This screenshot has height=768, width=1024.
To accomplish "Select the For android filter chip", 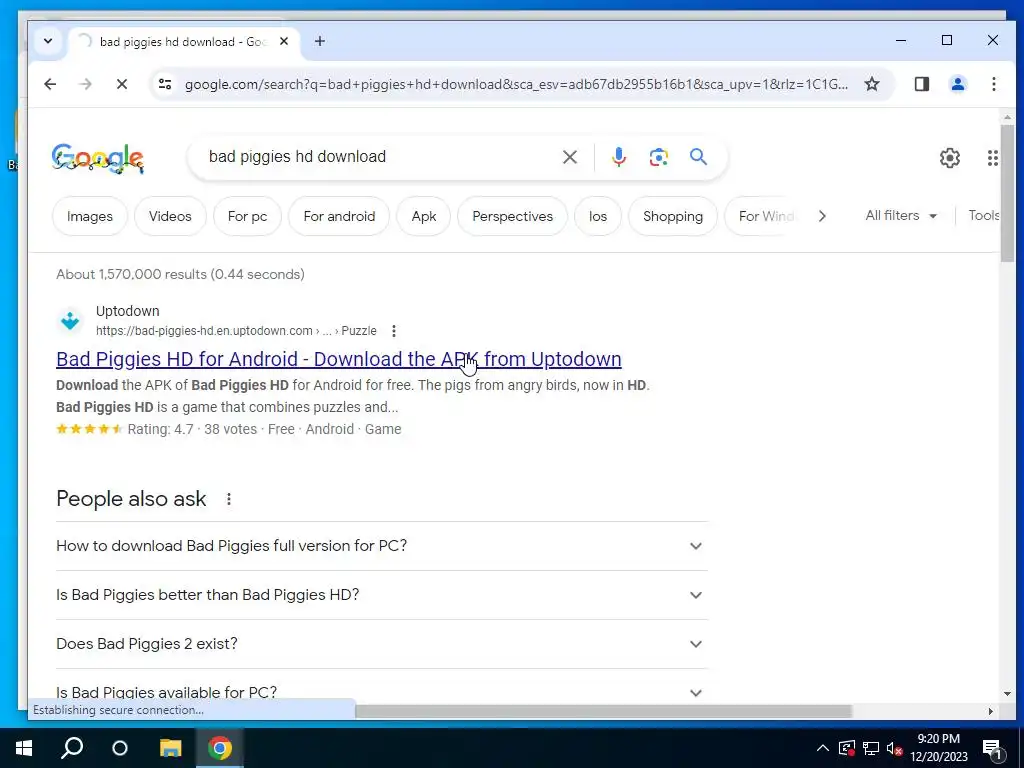I will click(x=339, y=216).
